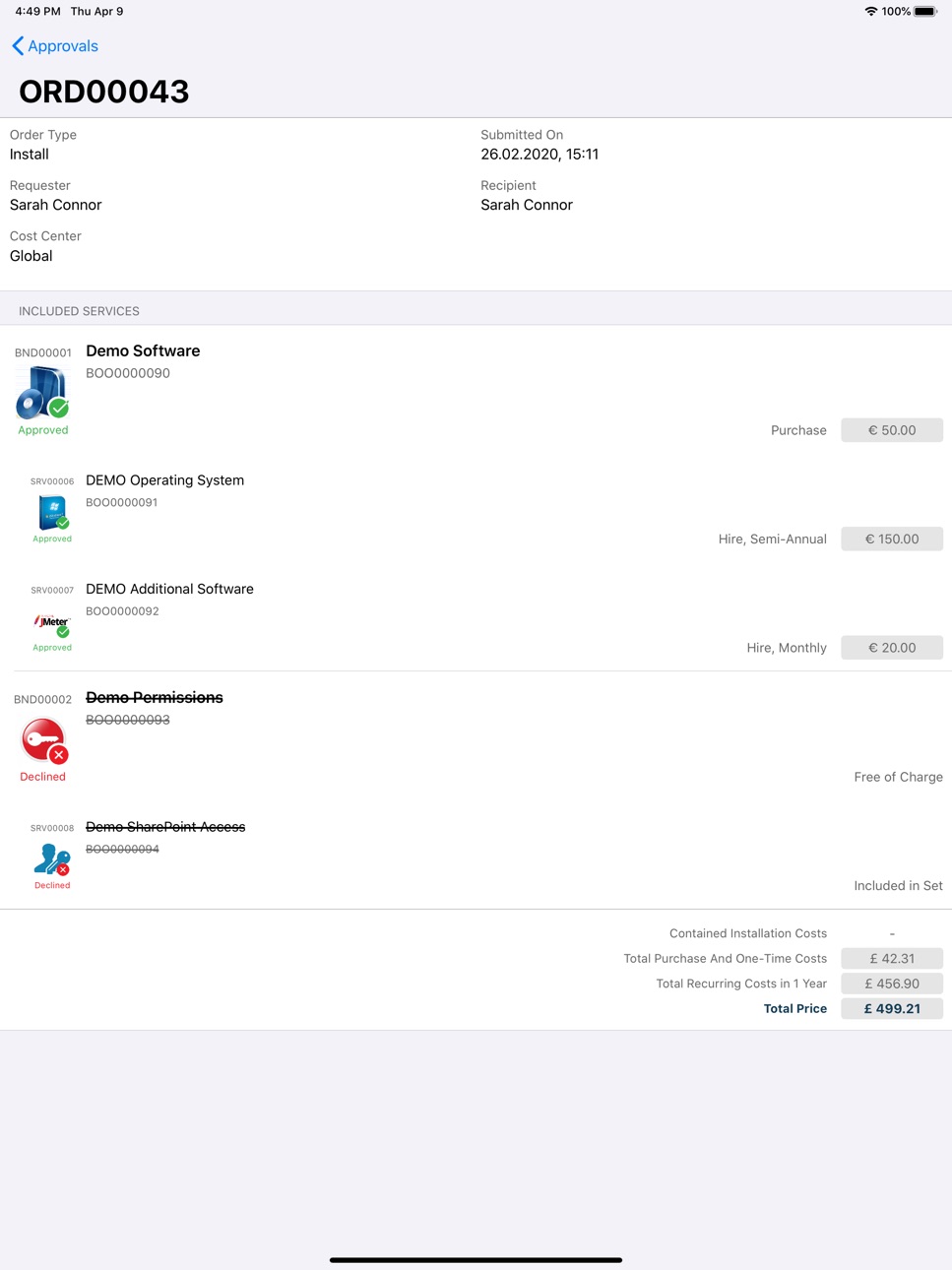Select the Total Price label
The width and height of the screenshot is (952, 1270).
click(x=795, y=1008)
